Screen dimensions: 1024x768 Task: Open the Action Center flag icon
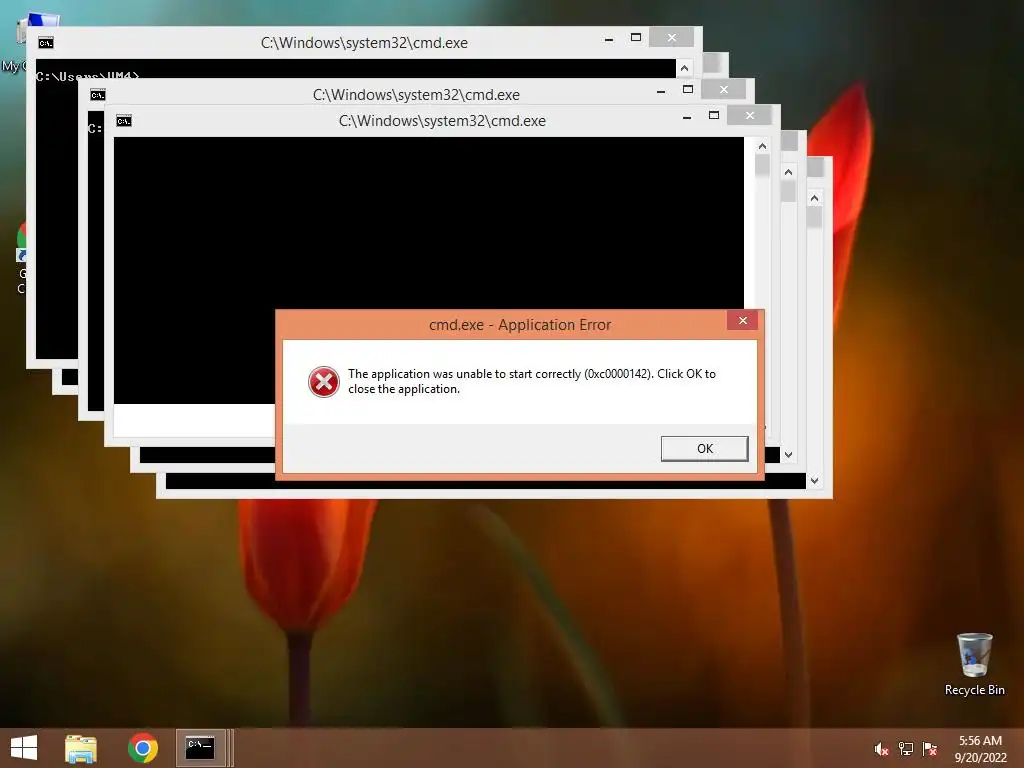930,749
